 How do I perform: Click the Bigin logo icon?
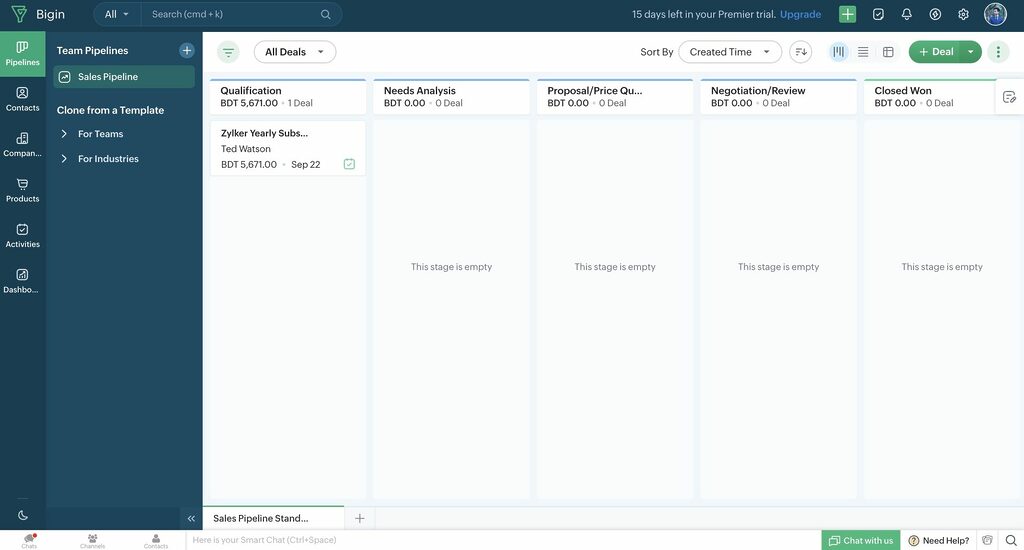coord(19,14)
